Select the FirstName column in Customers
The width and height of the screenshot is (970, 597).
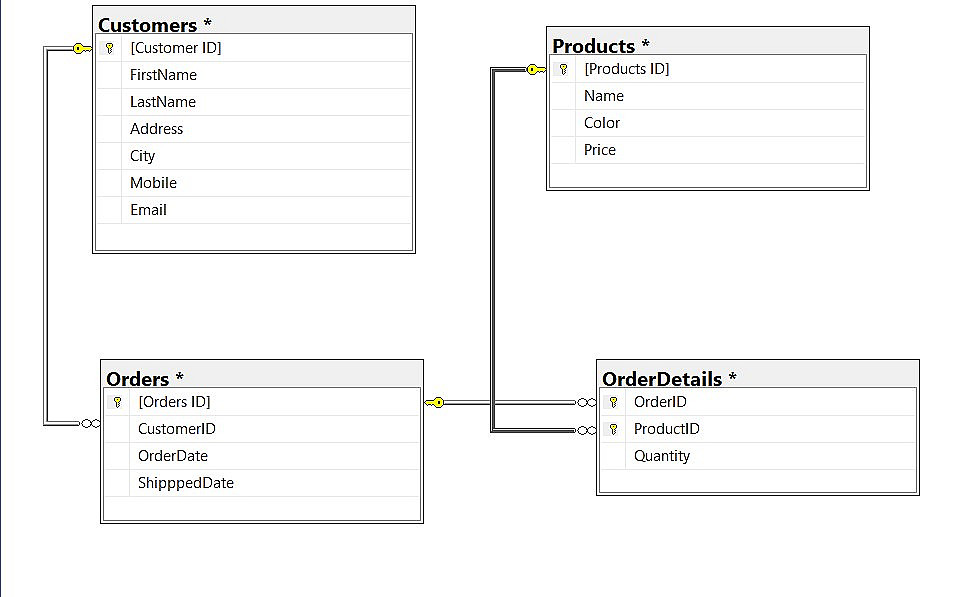(x=163, y=75)
